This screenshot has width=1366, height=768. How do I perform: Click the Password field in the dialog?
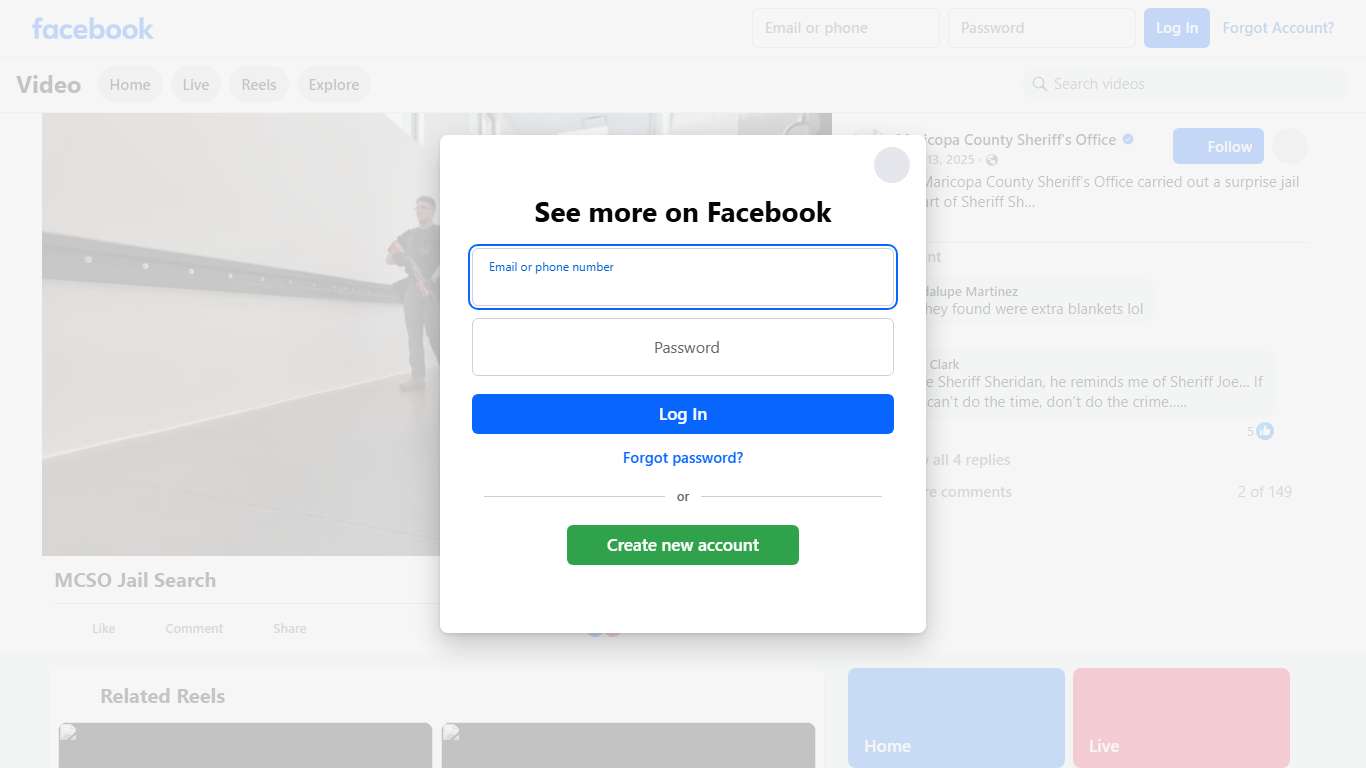pyautogui.click(x=683, y=347)
